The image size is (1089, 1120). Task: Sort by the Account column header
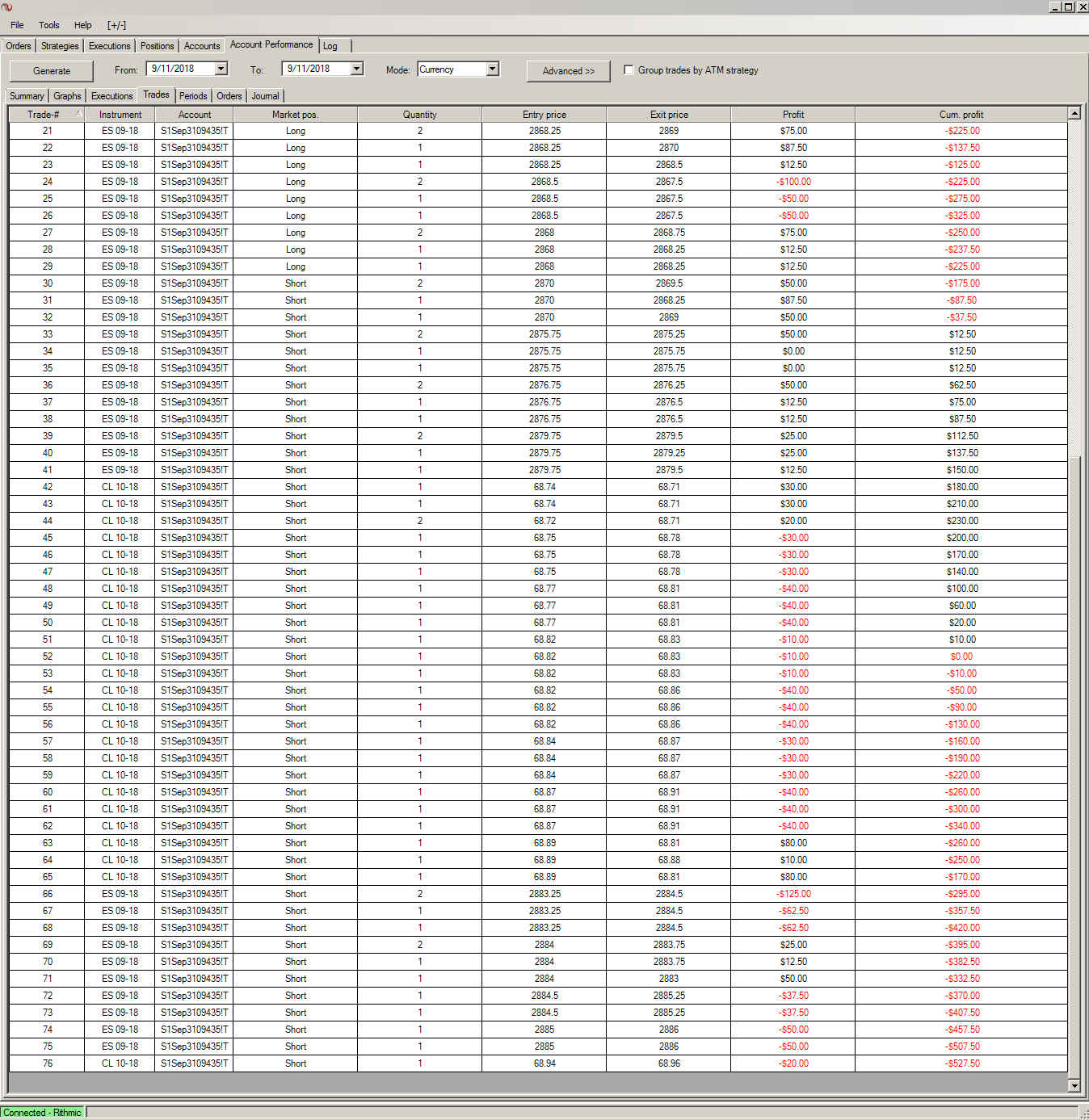(x=195, y=115)
